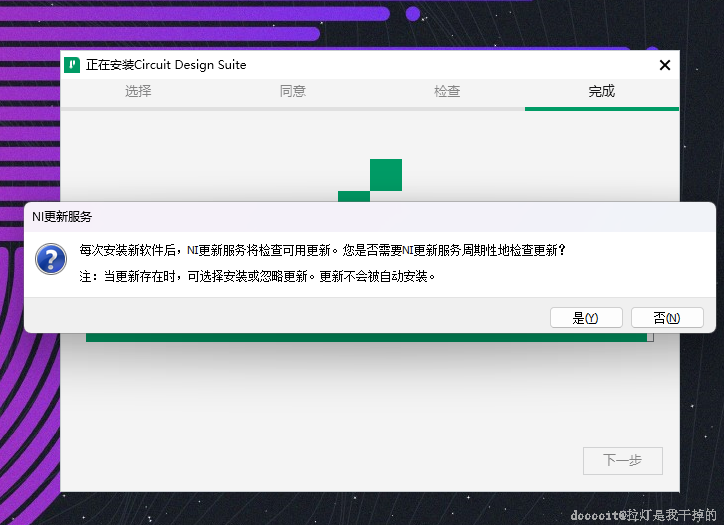Click the green NI logo graphic in installer
The width and height of the screenshot is (724, 525).
[370, 180]
